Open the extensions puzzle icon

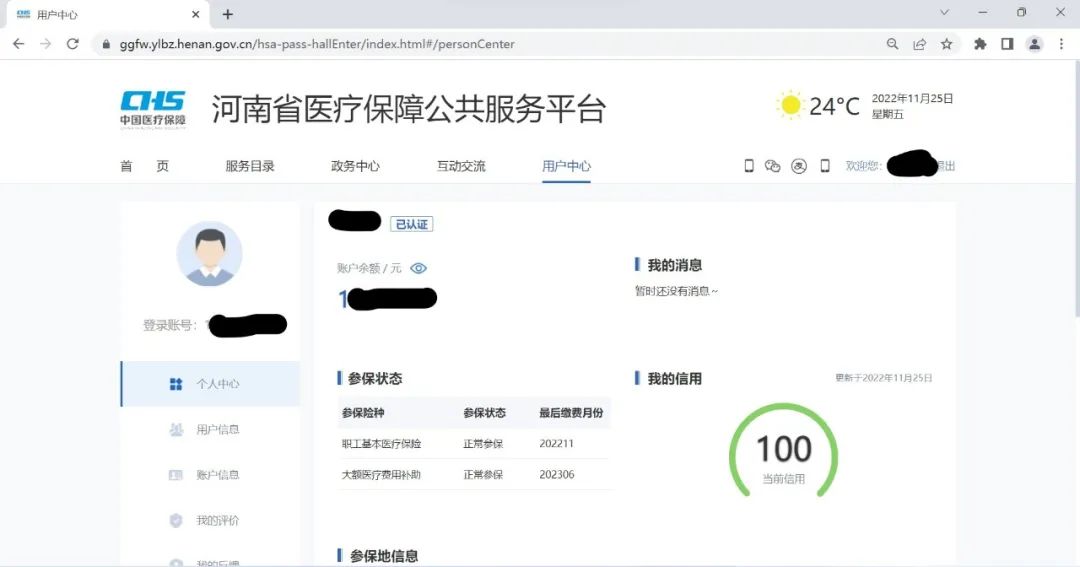(980, 44)
